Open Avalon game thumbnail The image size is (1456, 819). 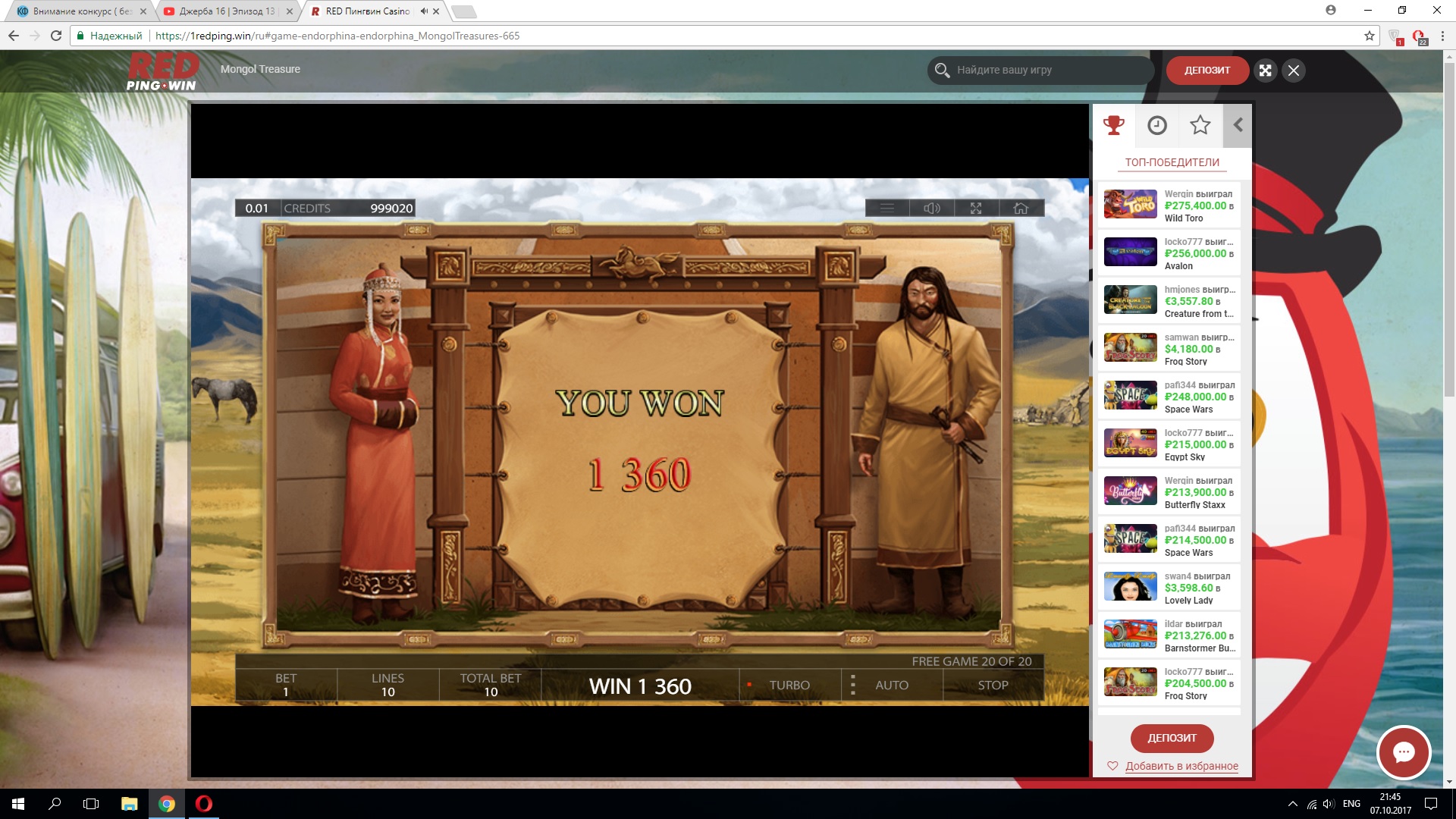pyautogui.click(x=1130, y=252)
